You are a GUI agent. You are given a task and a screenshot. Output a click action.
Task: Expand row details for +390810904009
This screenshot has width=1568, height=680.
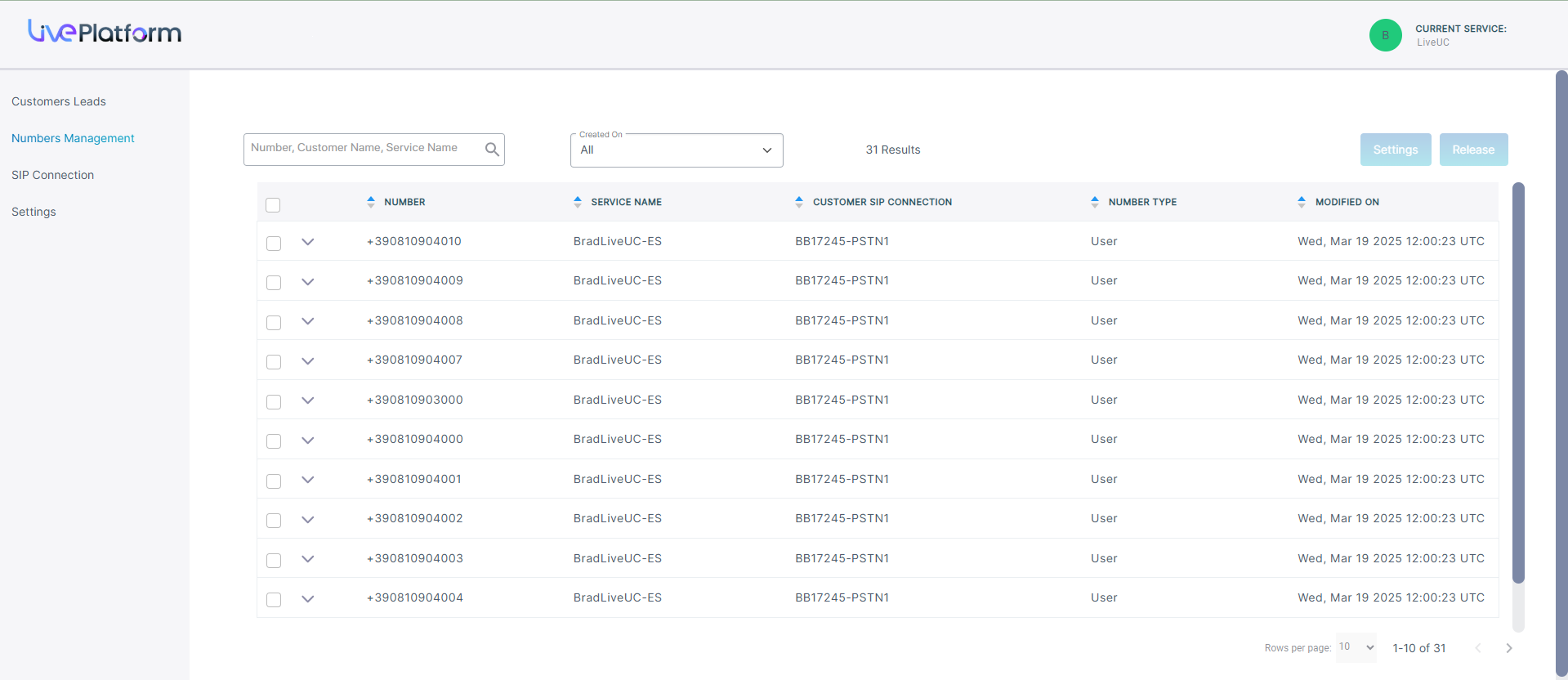[x=307, y=282]
